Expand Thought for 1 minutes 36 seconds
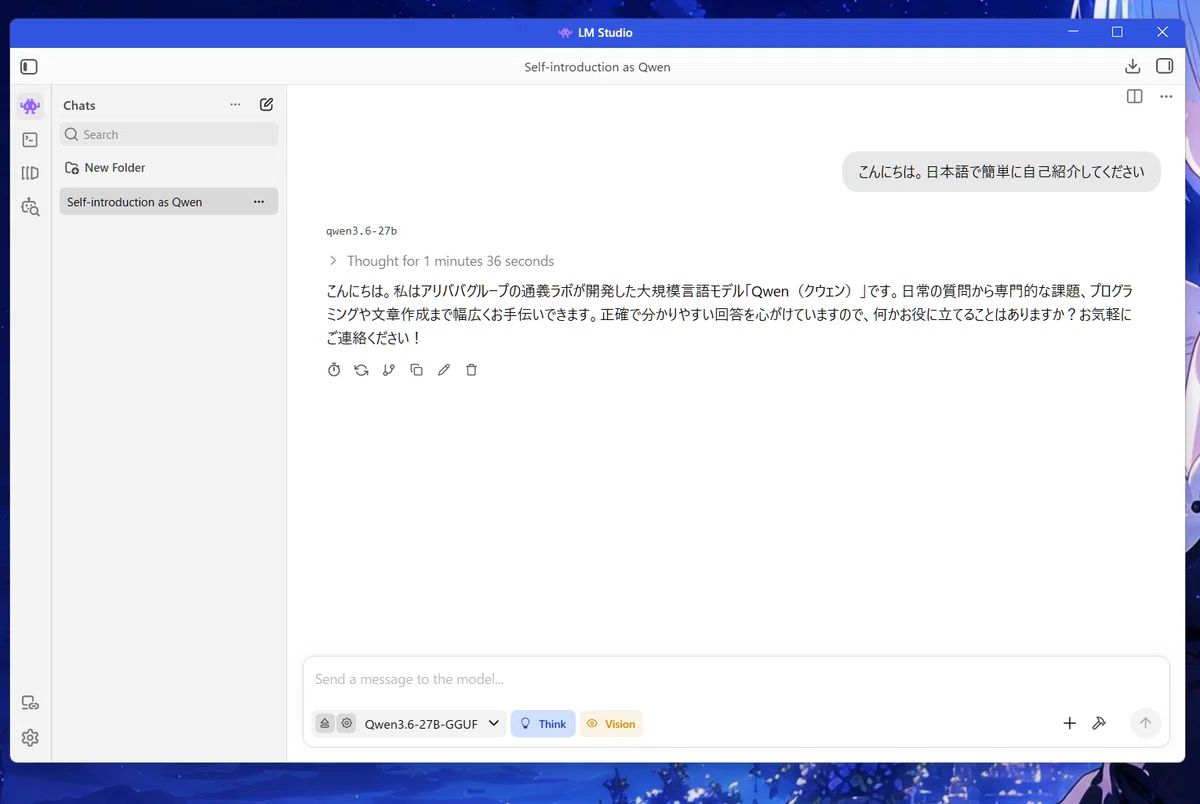 click(441, 261)
